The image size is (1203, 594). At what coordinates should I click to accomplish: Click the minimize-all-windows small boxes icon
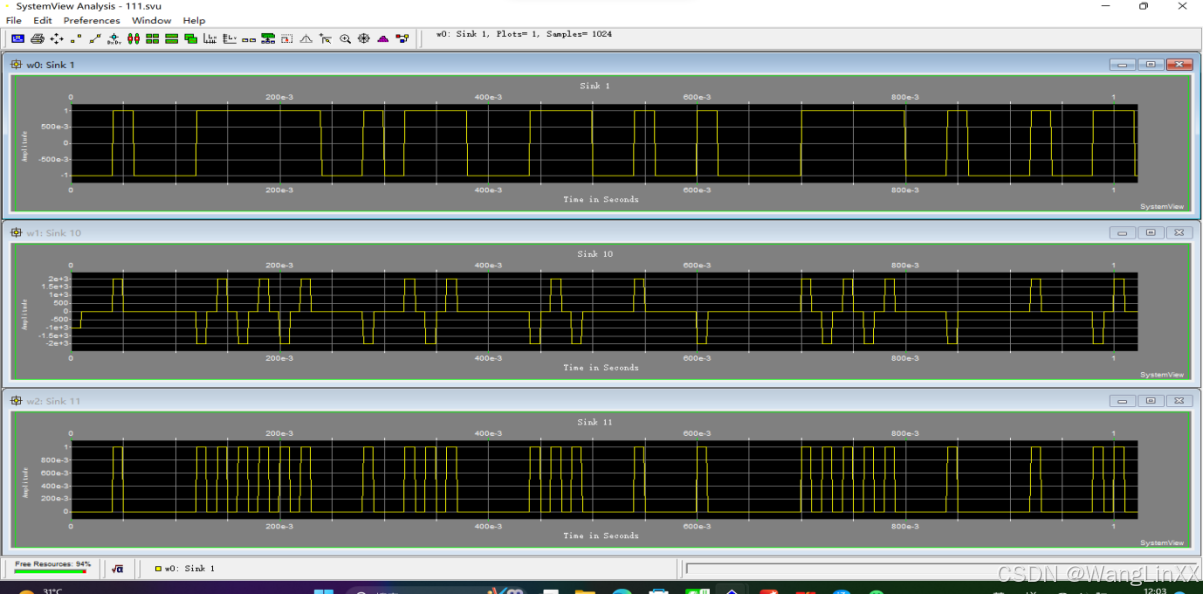click(x=248, y=39)
